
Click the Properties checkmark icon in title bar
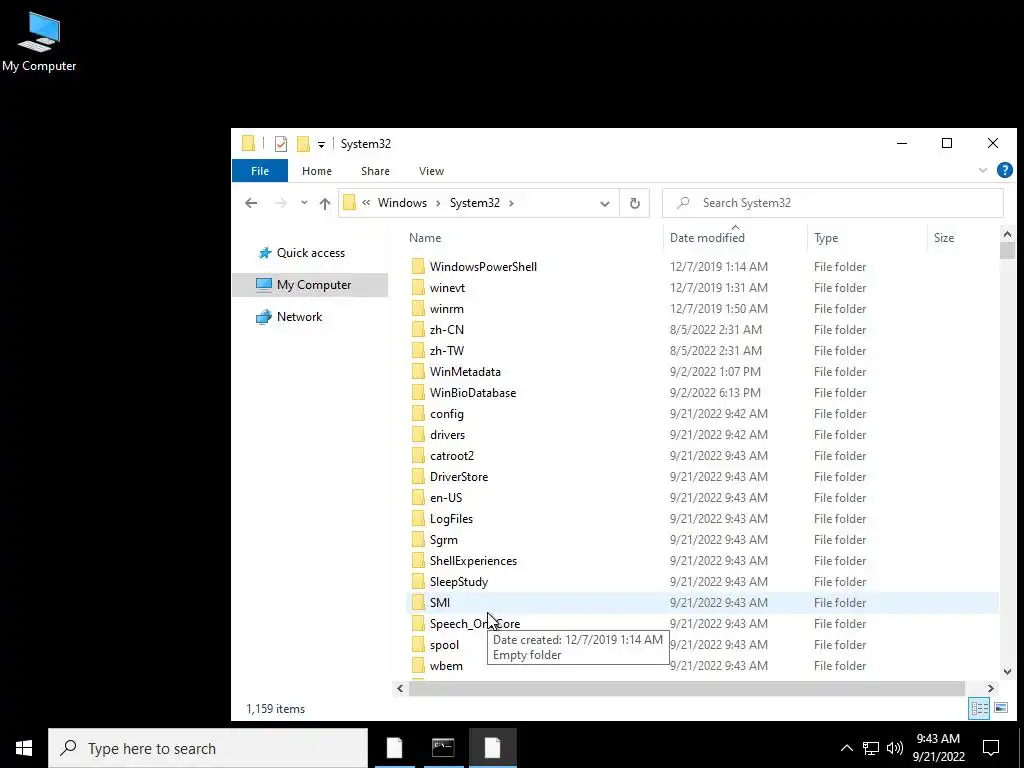click(x=281, y=144)
